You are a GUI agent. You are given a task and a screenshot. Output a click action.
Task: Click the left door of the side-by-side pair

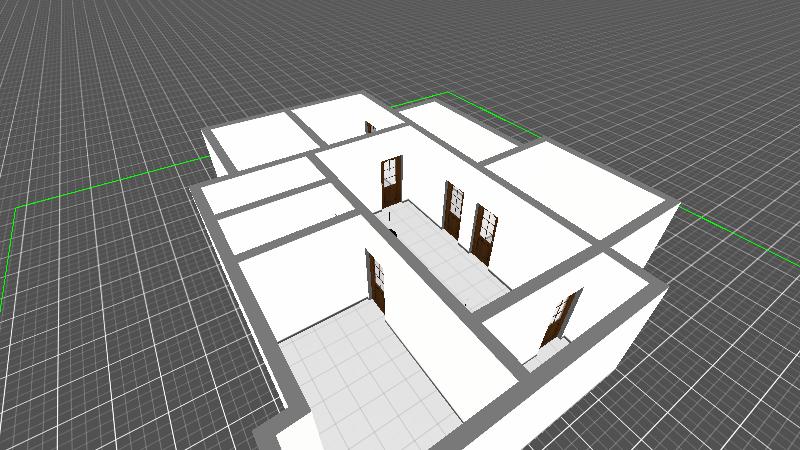pyautogui.click(x=454, y=209)
